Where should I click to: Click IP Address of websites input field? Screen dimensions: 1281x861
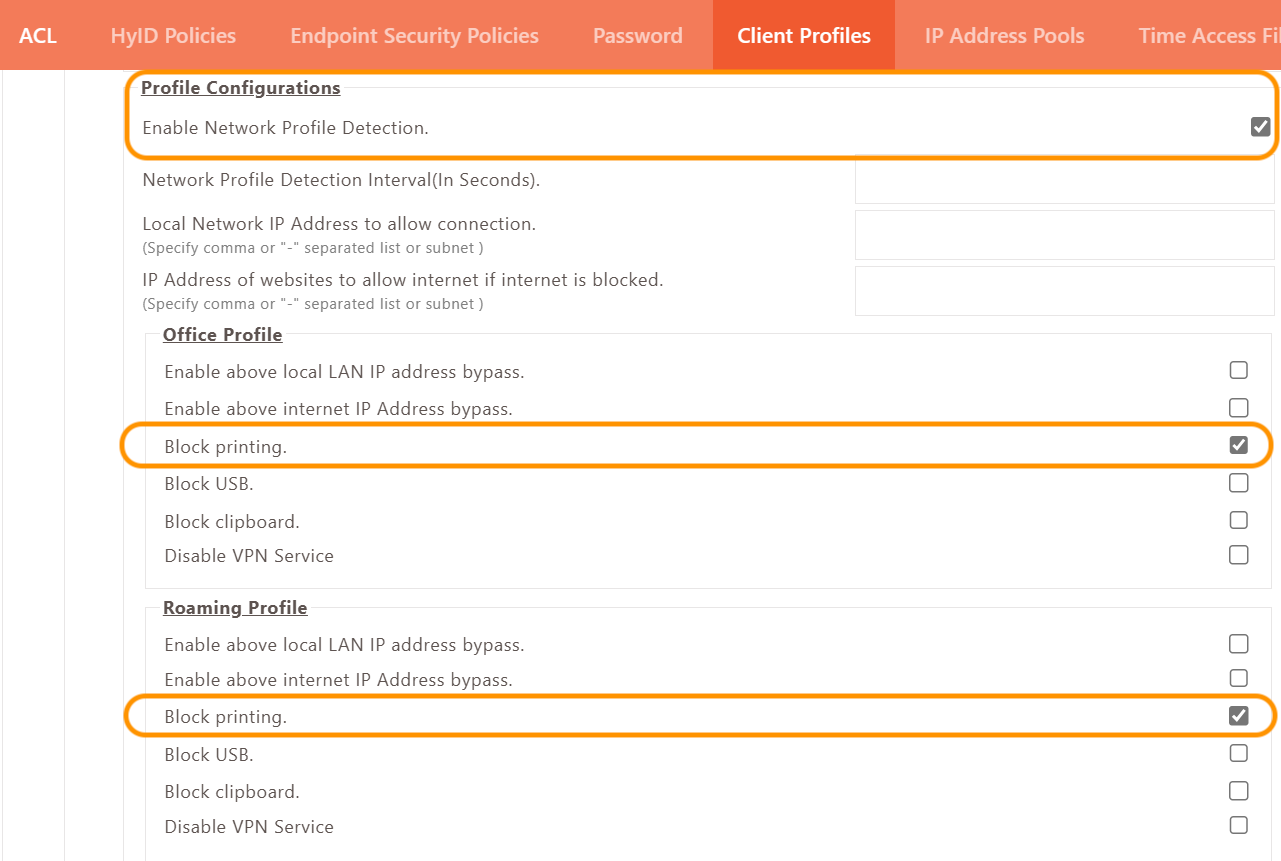point(1064,290)
